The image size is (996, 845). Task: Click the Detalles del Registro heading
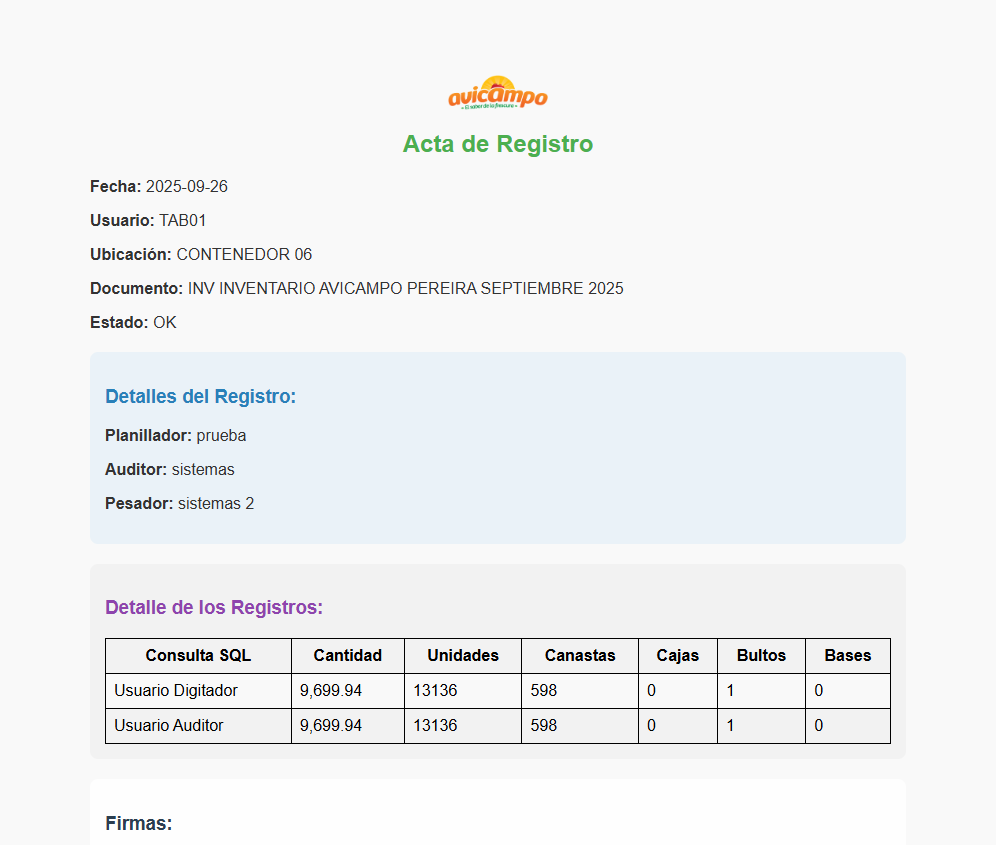point(200,397)
